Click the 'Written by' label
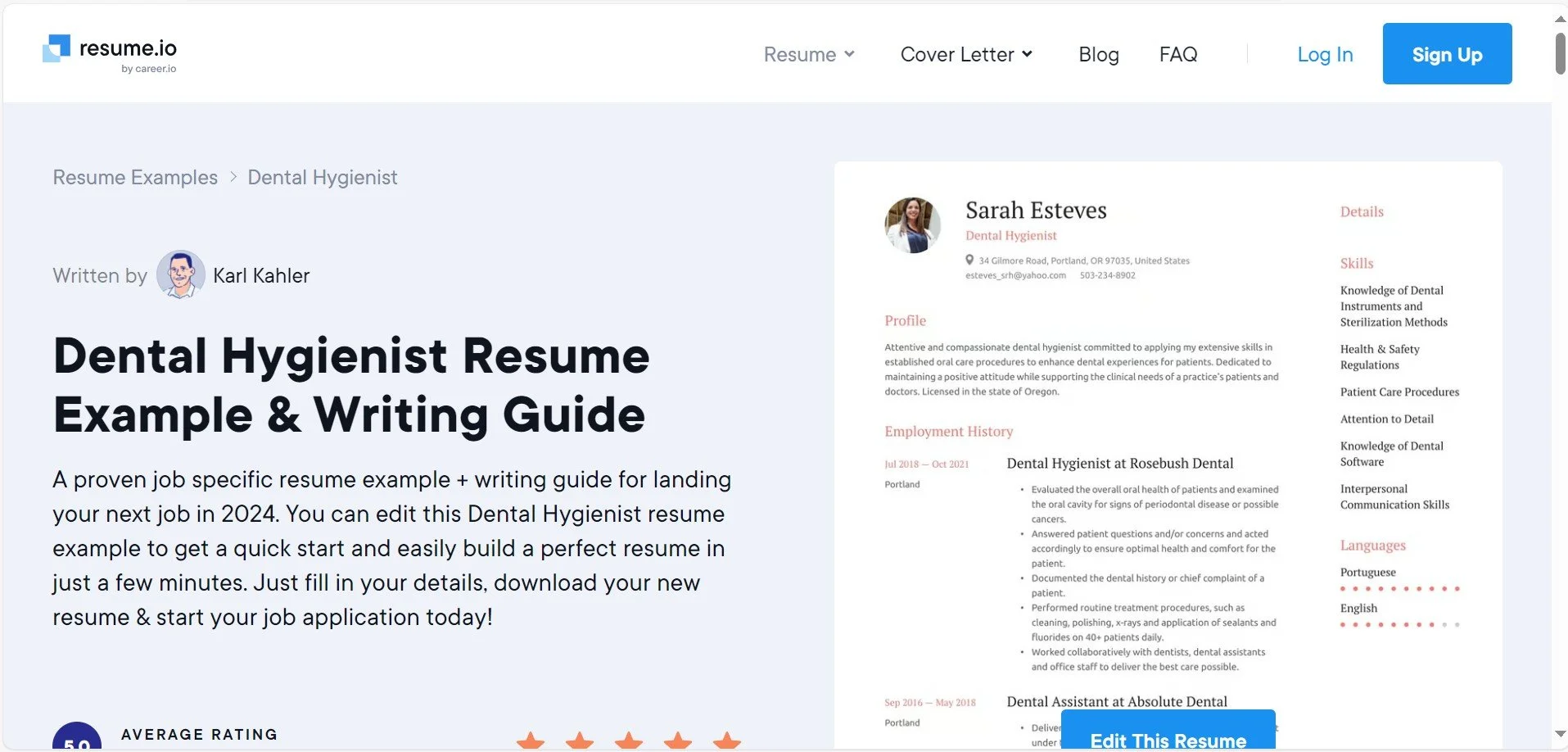The height and width of the screenshot is (752, 1568). (100, 275)
